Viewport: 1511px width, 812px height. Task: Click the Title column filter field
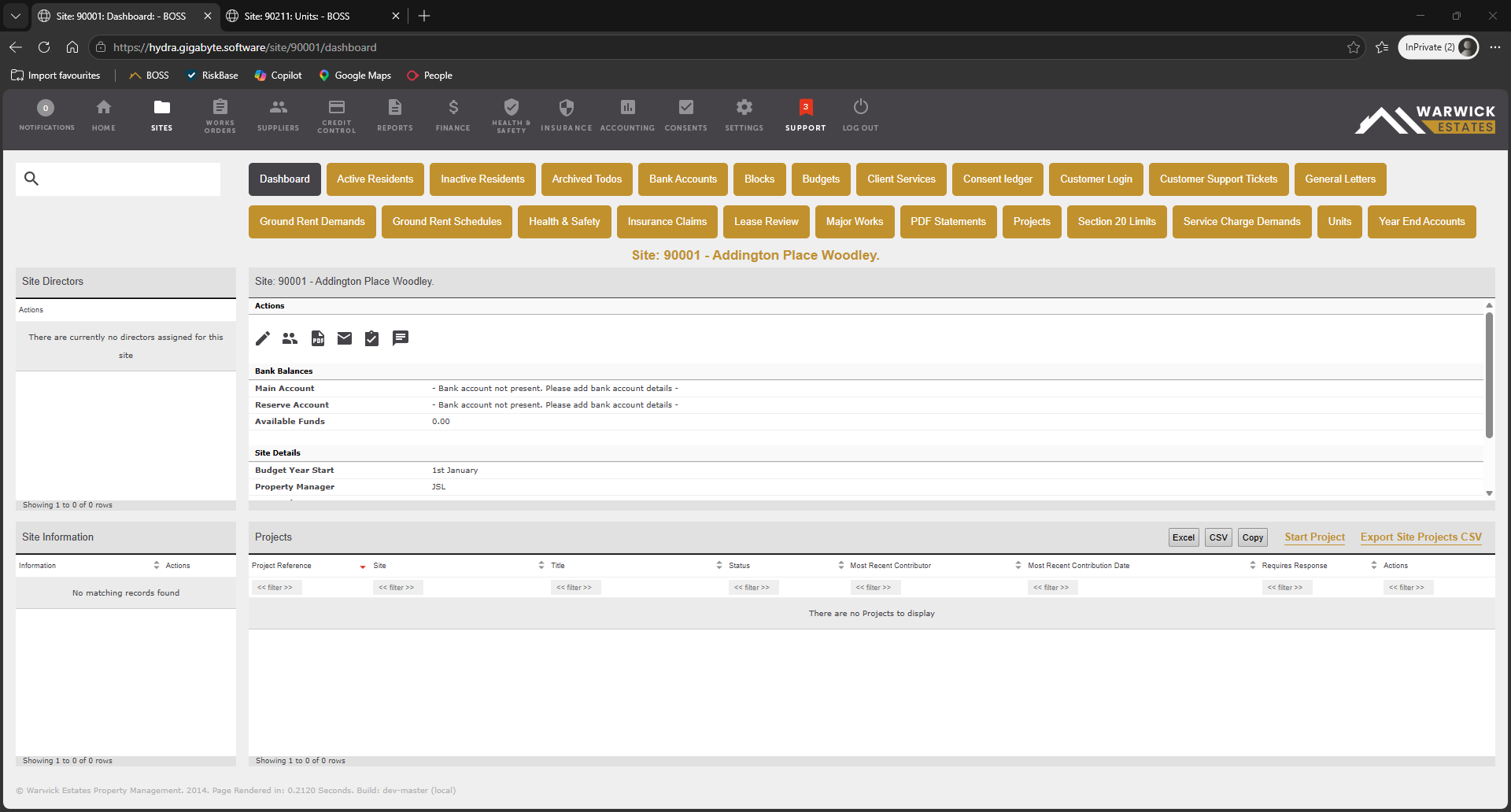click(574, 588)
